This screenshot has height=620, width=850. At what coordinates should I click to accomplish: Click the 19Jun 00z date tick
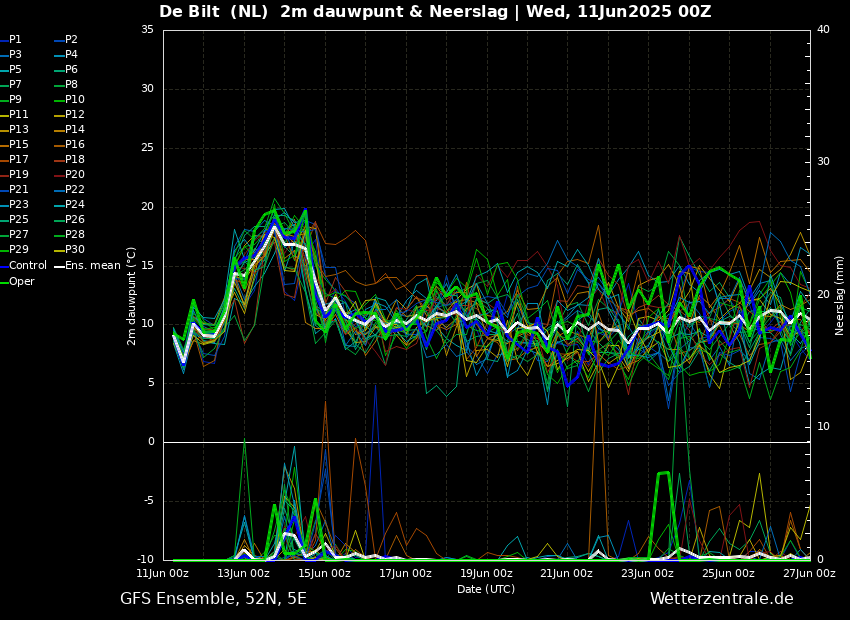click(x=486, y=574)
